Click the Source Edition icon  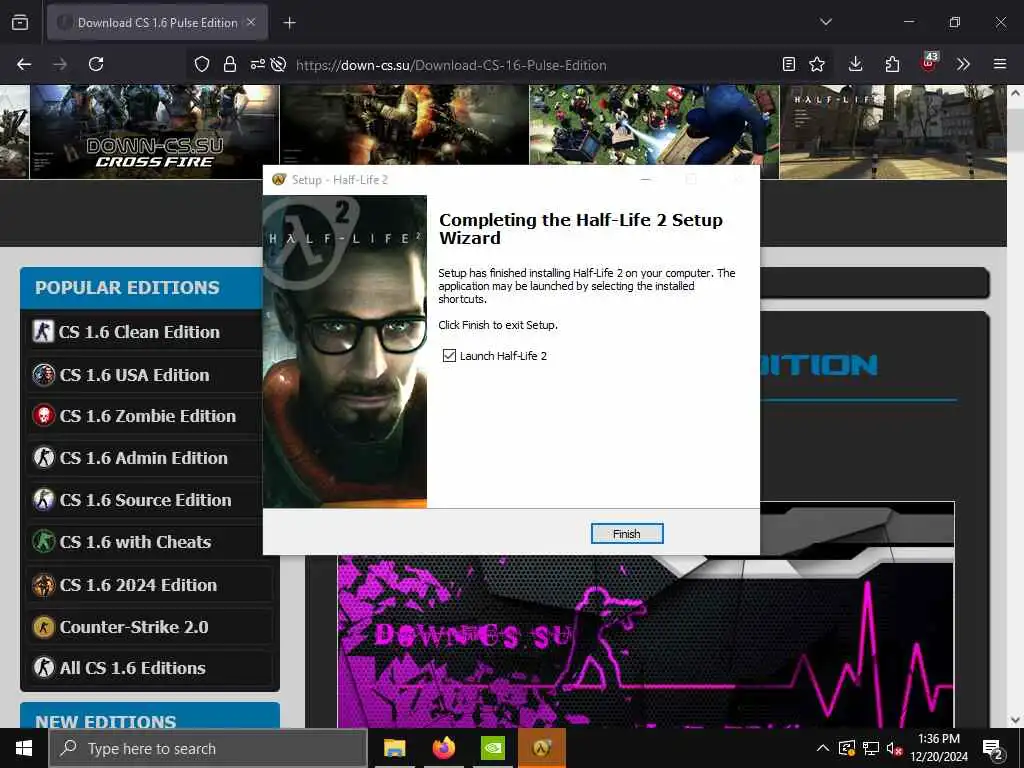pos(43,500)
